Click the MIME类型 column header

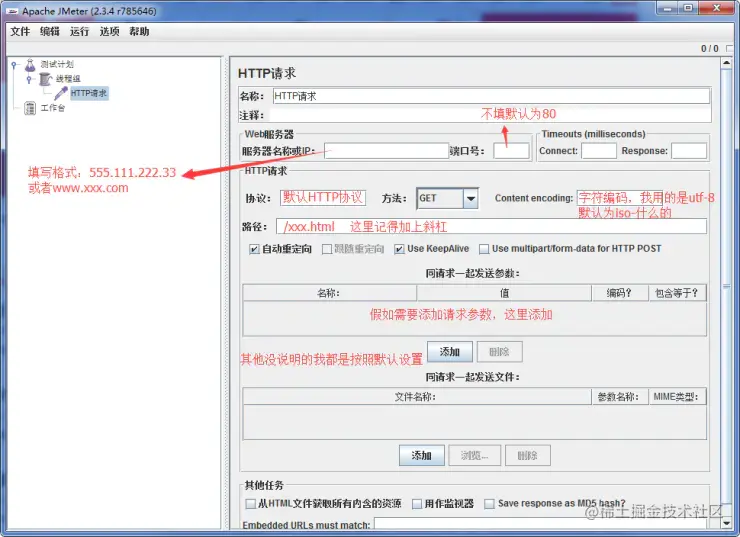pyautogui.click(x=677, y=397)
